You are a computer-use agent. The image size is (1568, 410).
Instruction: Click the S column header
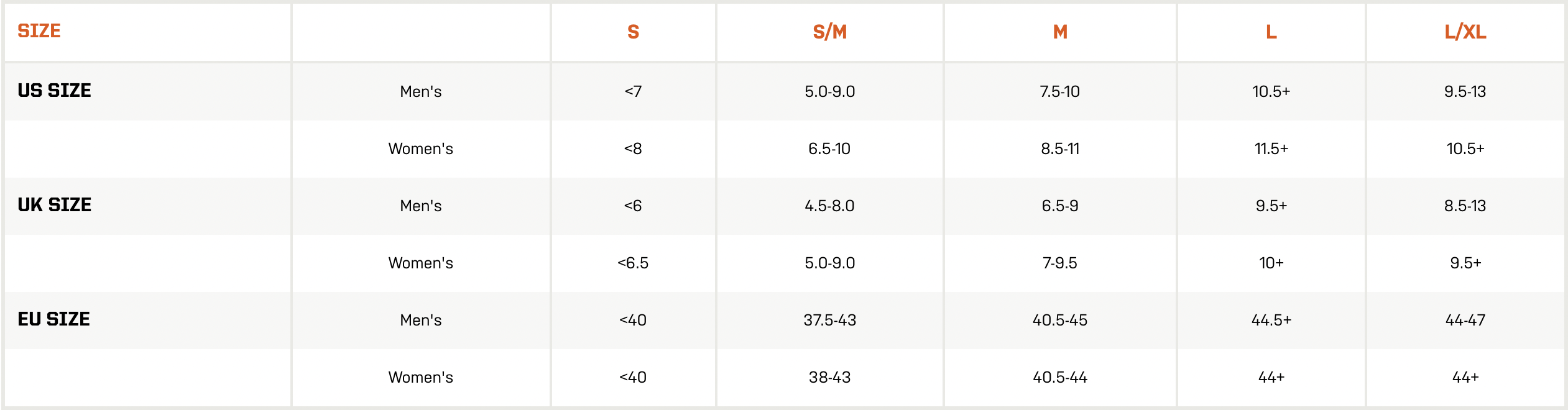633,32
